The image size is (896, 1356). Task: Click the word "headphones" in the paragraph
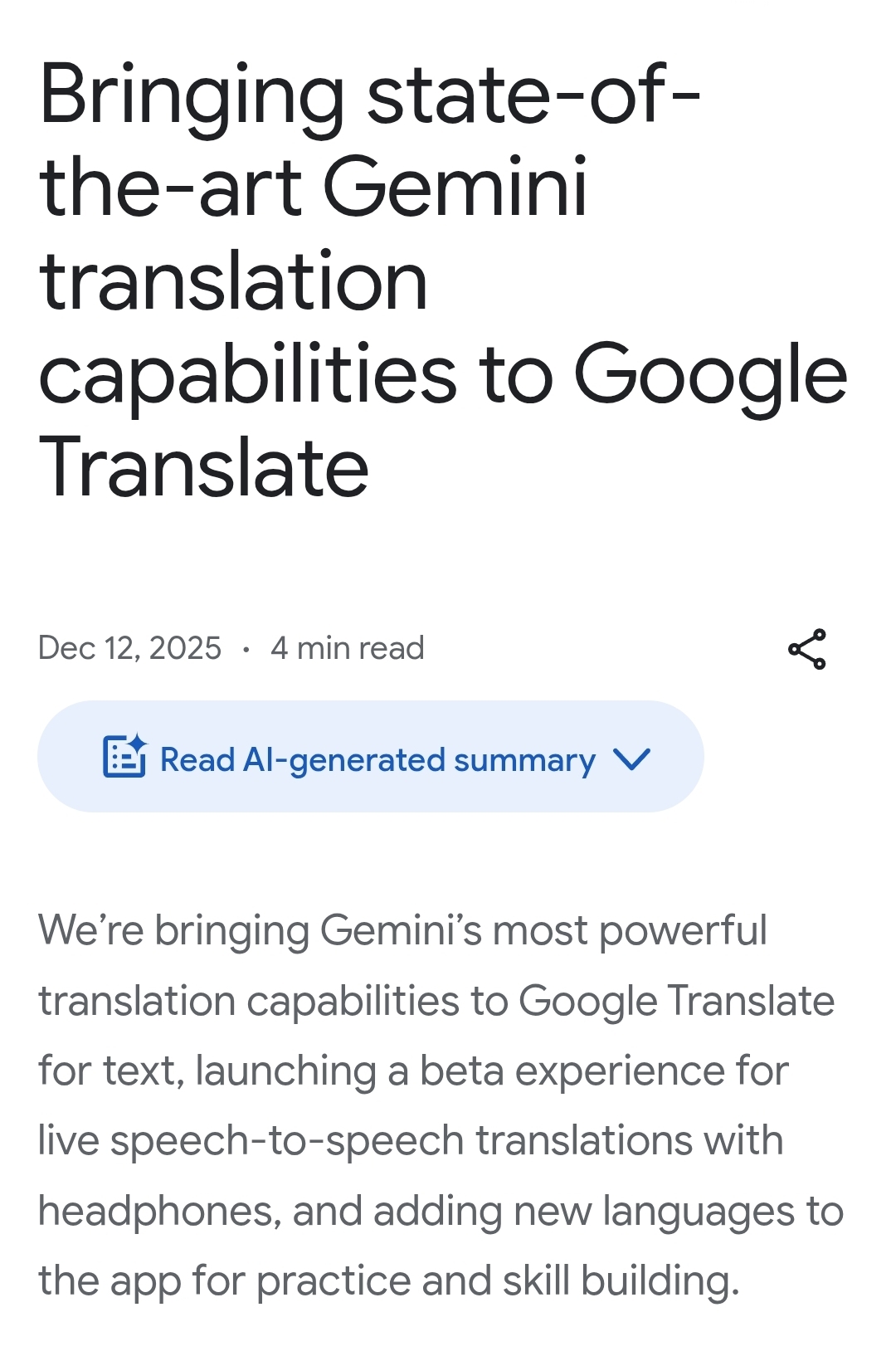(154, 1211)
